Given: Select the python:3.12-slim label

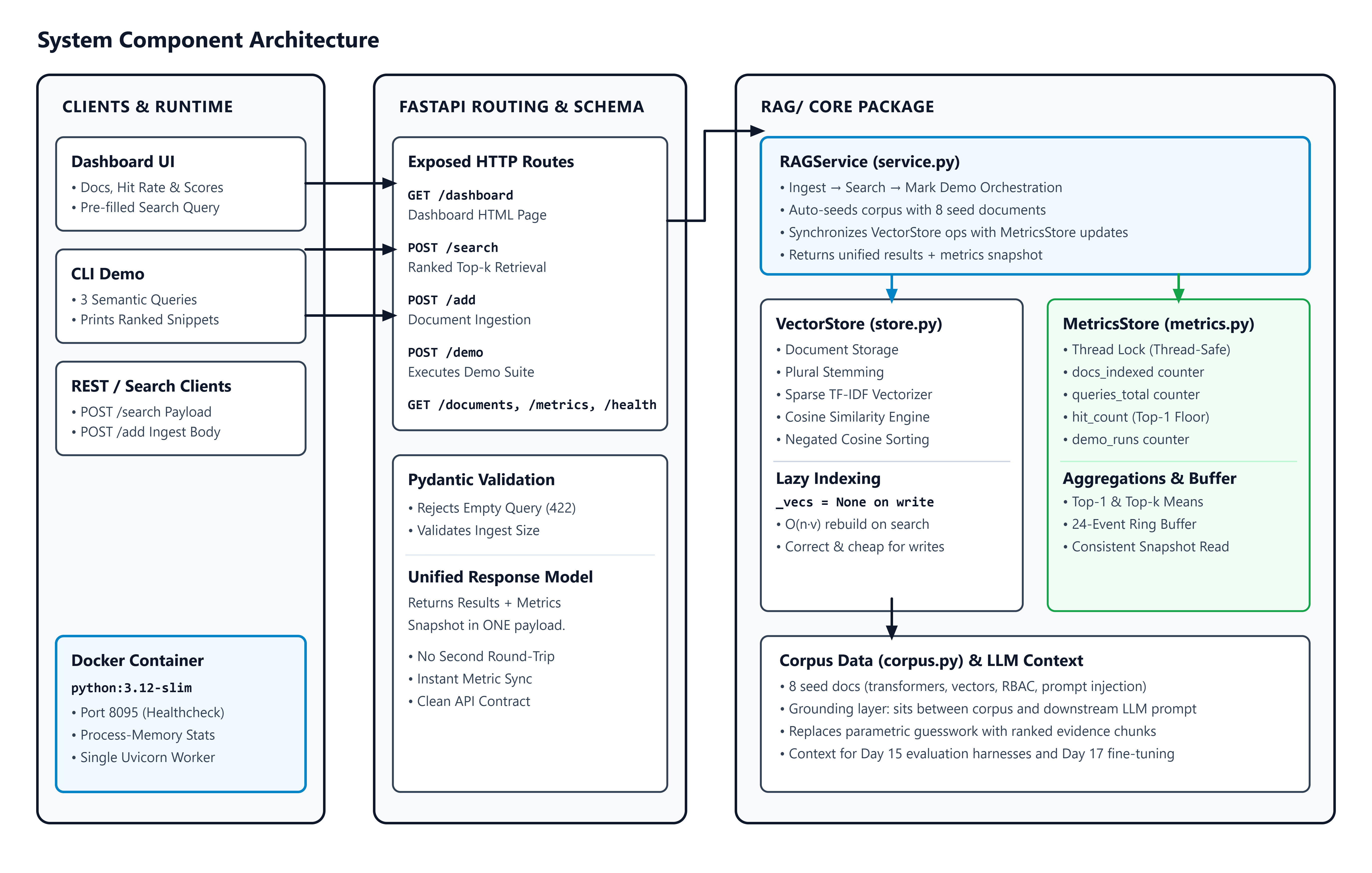Looking at the screenshot, I should pos(132,688).
